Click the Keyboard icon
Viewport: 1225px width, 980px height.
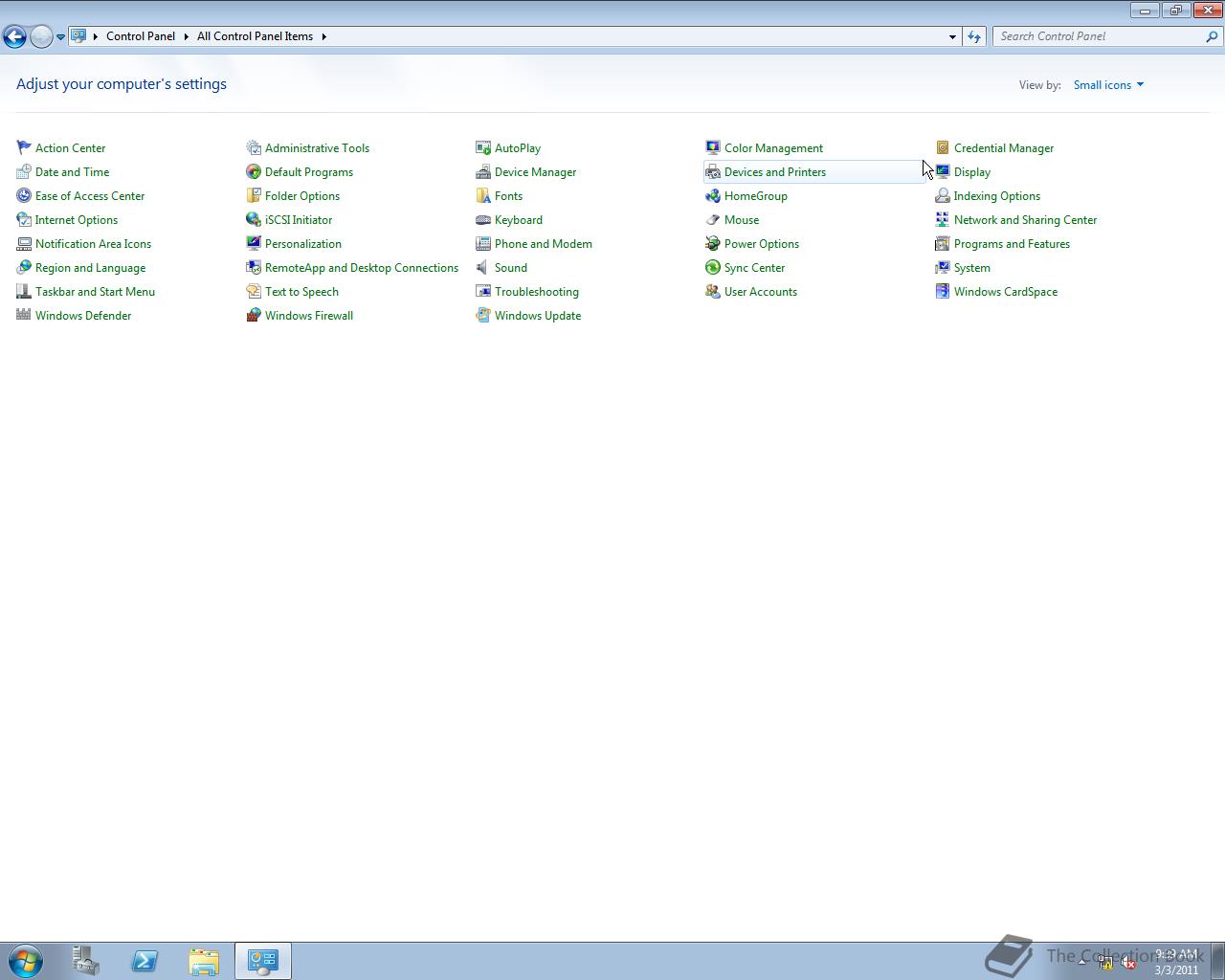click(483, 219)
